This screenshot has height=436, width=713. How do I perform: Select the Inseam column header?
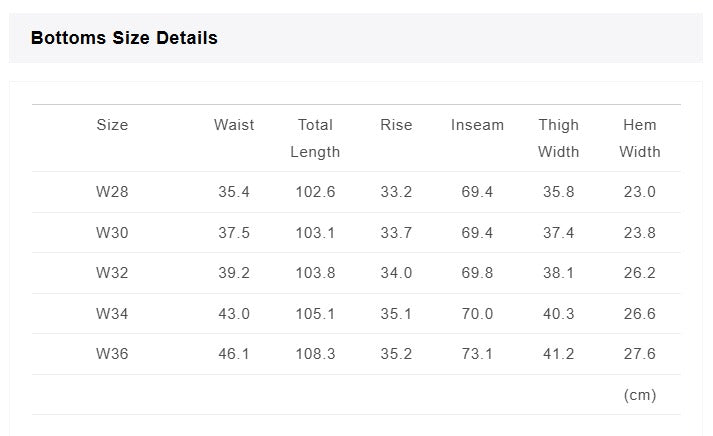(x=477, y=125)
